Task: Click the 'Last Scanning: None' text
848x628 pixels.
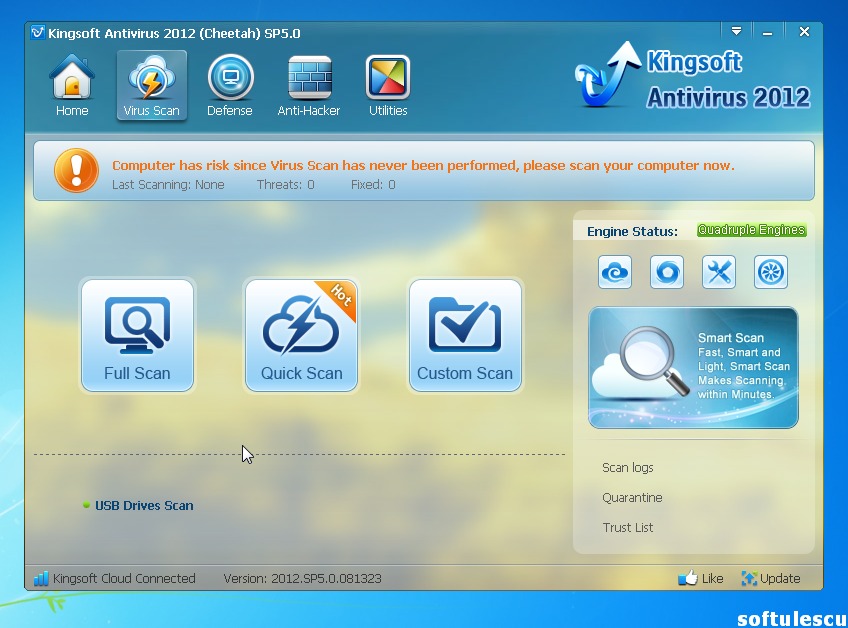Action: (x=168, y=184)
